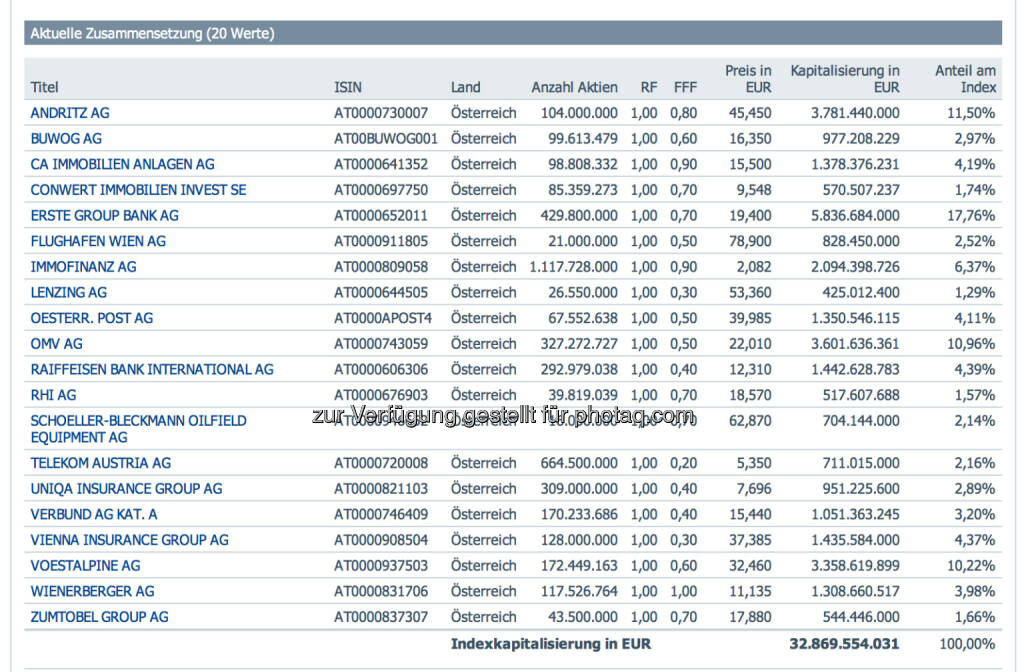
Task: Open SCHOELLER-BLECKMANN OILFIELD EQUIPMENT AG link
Action: [x=138, y=421]
